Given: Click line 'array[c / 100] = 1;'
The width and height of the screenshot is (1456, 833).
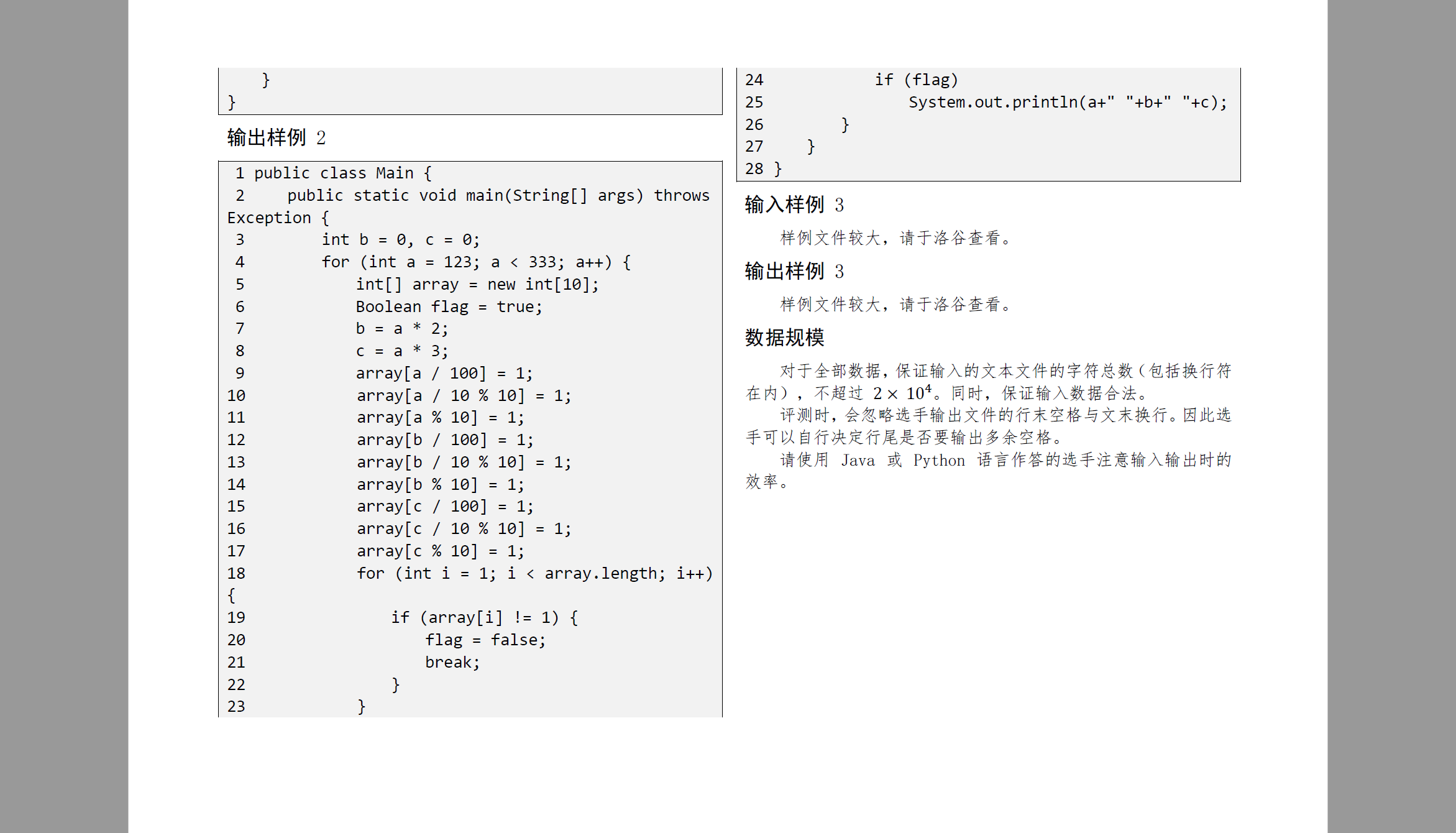Looking at the screenshot, I should (x=444, y=507).
